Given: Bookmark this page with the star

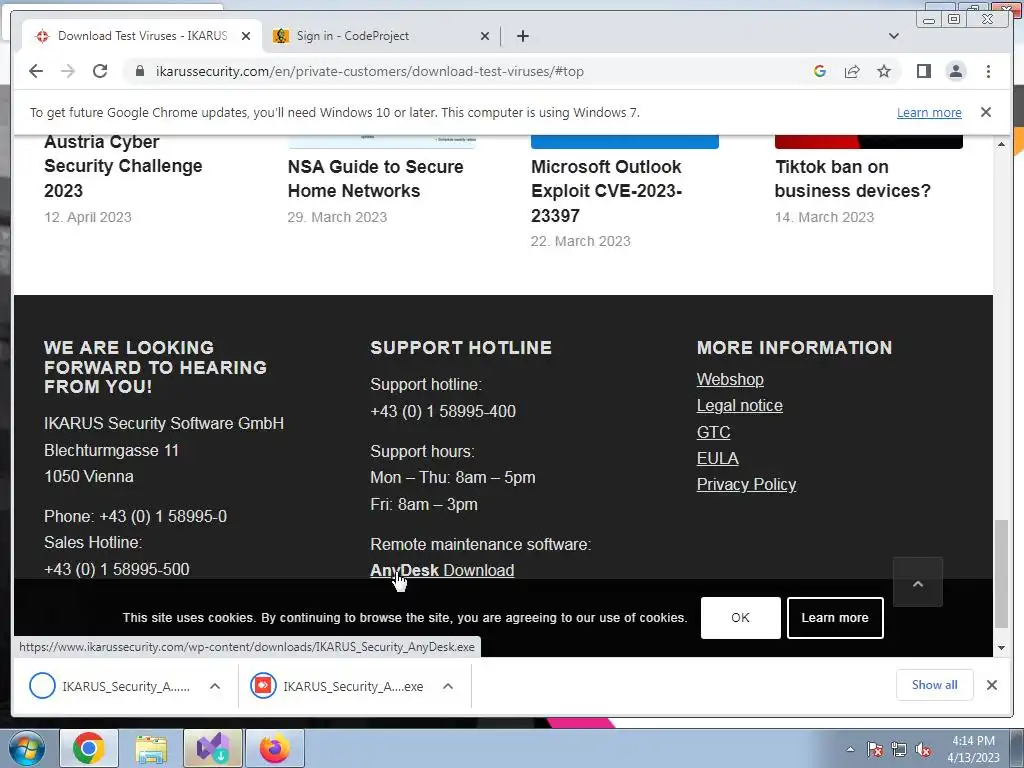Looking at the screenshot, I should [884, 71].
